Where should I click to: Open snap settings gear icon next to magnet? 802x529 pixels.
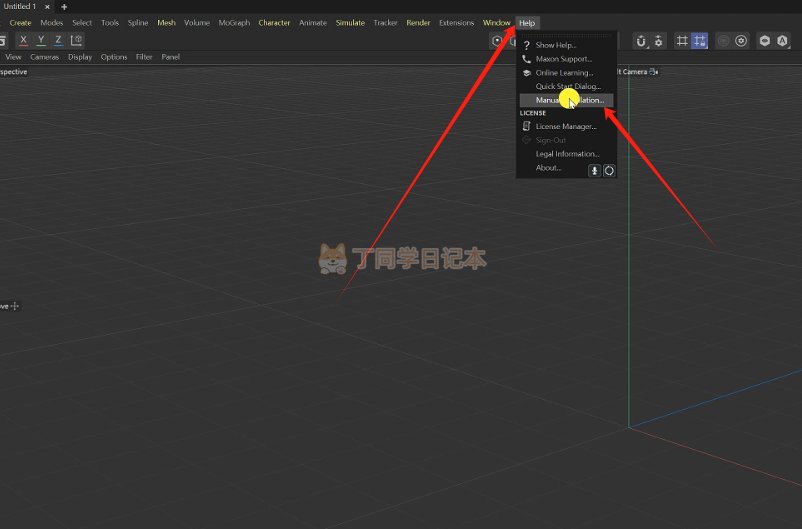pos(658,41)
